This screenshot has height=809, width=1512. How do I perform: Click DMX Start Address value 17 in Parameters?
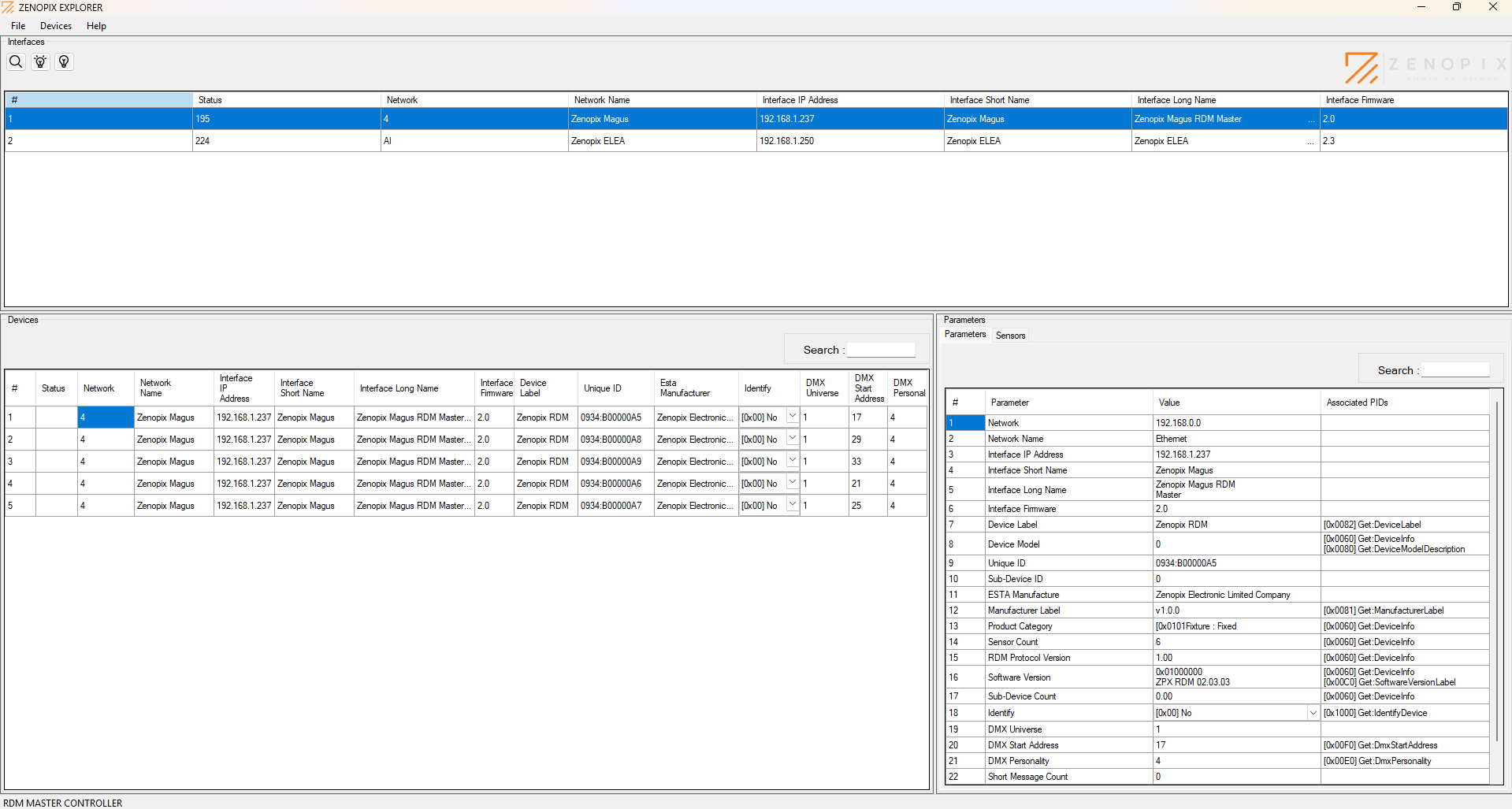point(1236,745)
